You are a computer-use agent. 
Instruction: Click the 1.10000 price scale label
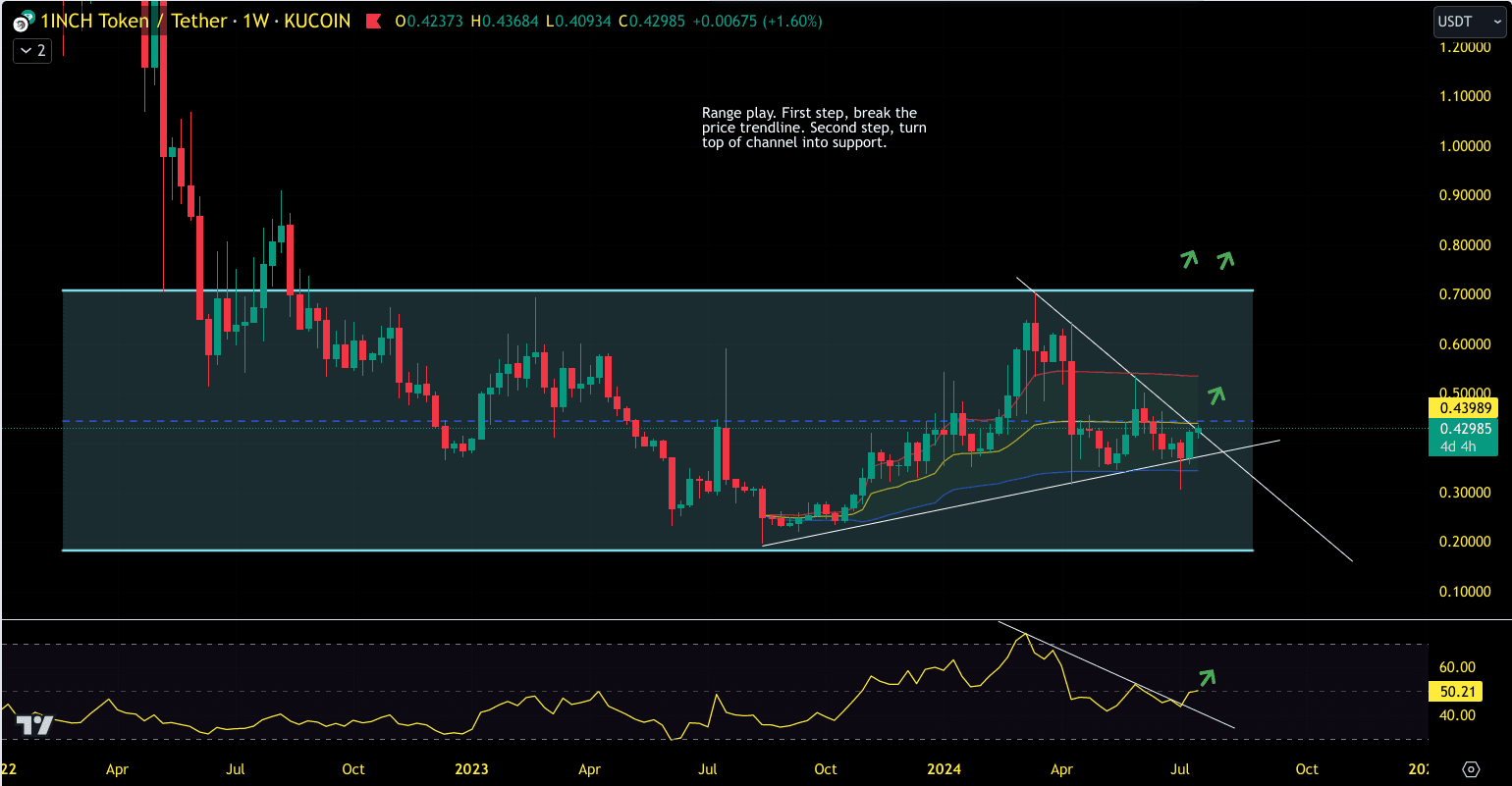pos(1466,96)
